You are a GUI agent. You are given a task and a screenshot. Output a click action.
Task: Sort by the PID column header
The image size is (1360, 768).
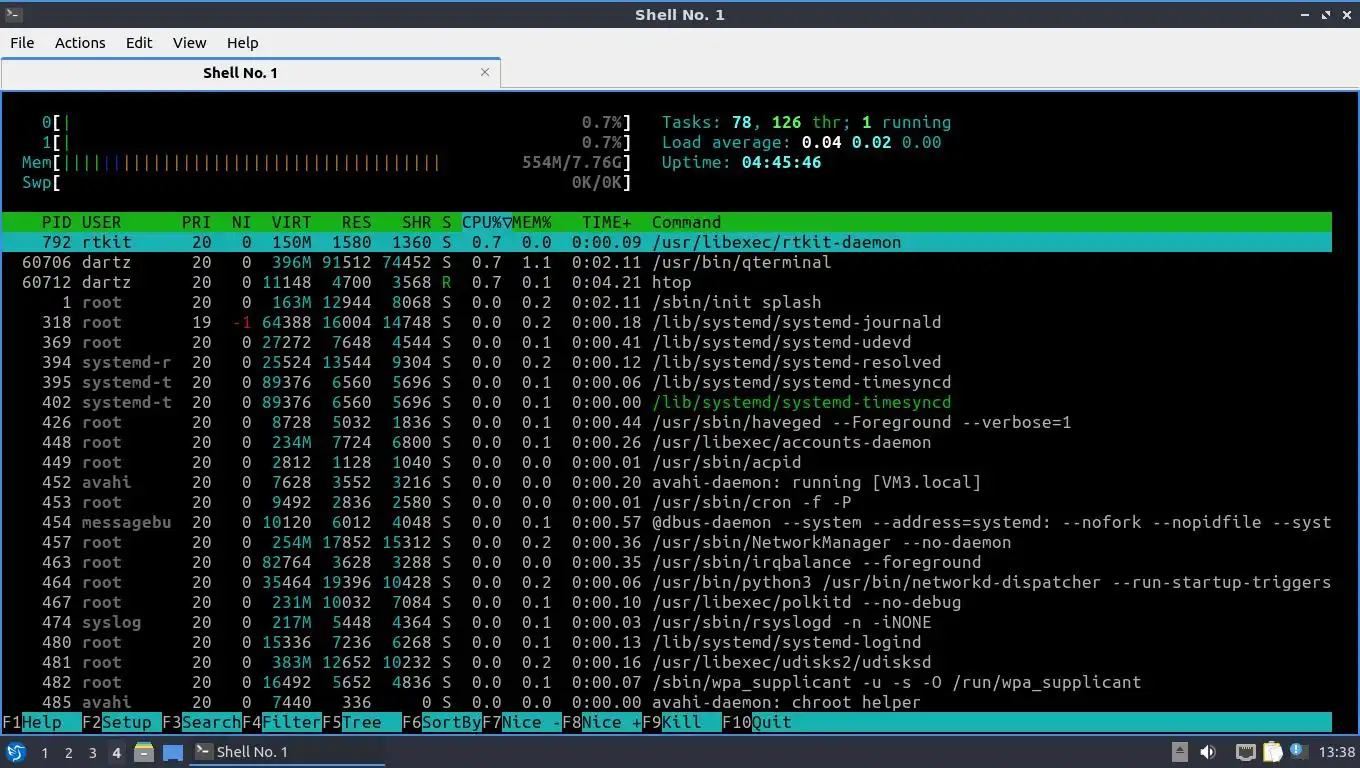point(57,222)
